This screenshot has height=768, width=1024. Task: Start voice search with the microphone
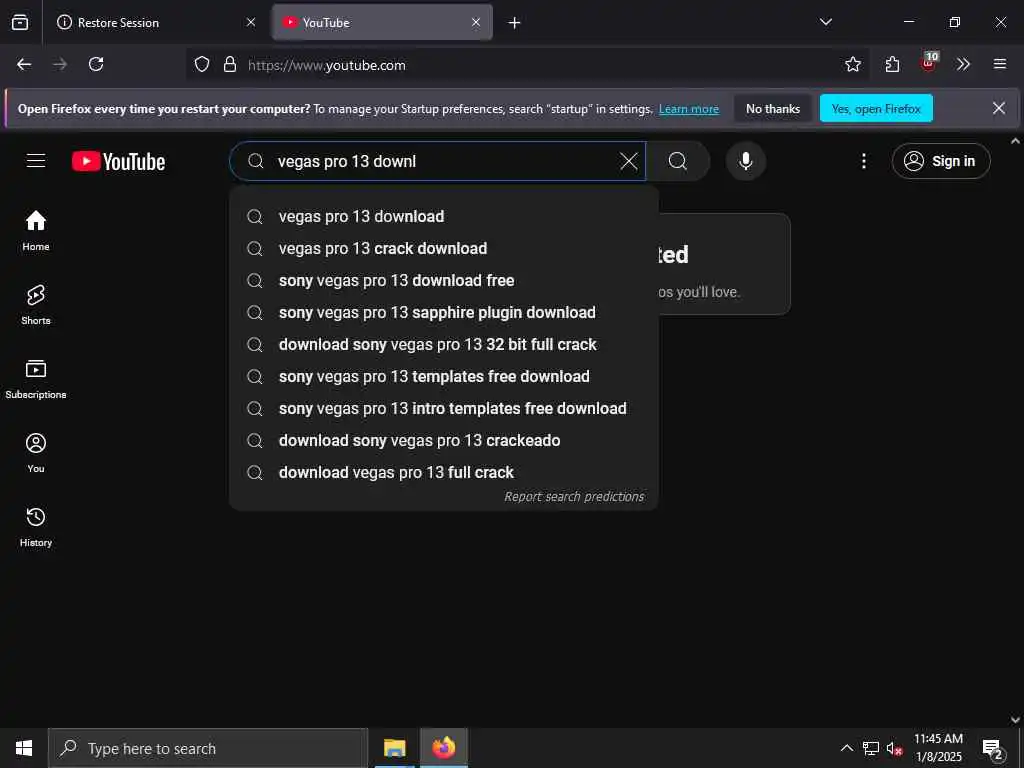(745, 161)
